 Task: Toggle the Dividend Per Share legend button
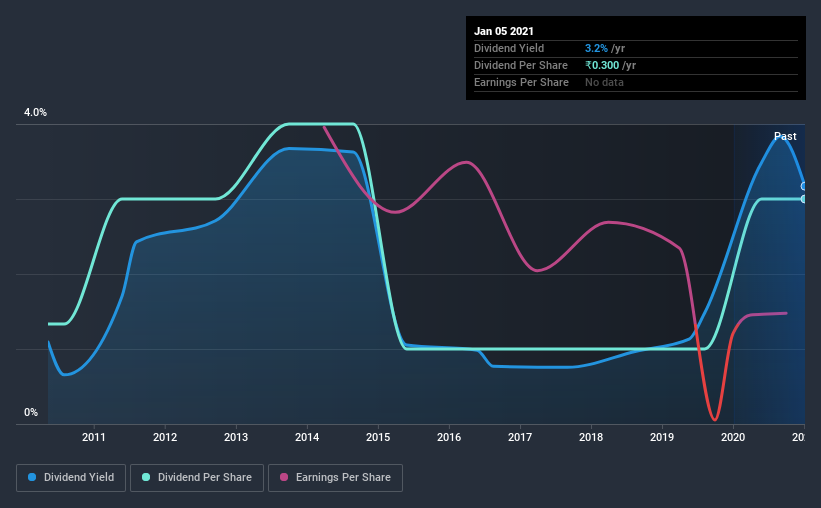click(x=197, y=478)
